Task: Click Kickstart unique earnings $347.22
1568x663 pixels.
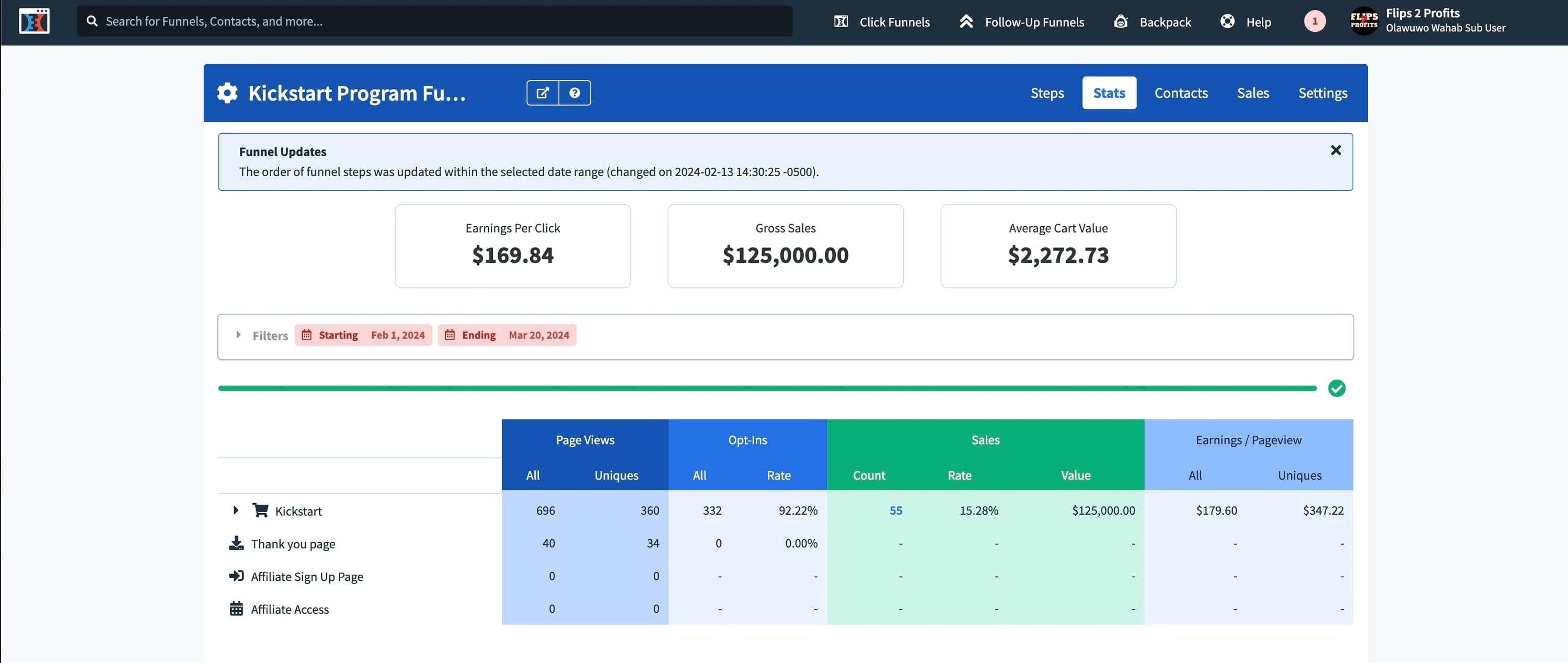Action: 1323,511
